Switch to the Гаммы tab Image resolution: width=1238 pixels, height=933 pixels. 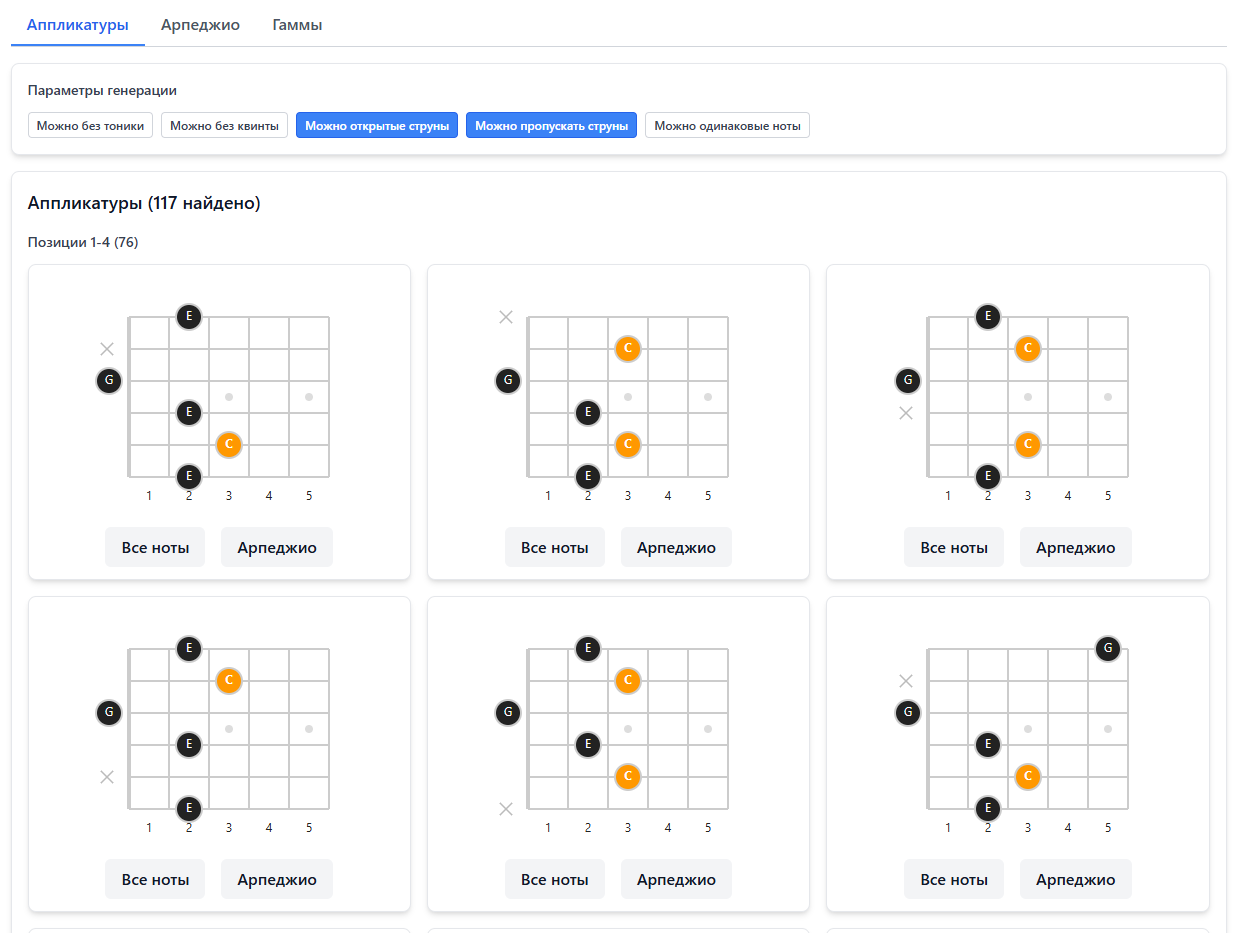pos(297,25)
